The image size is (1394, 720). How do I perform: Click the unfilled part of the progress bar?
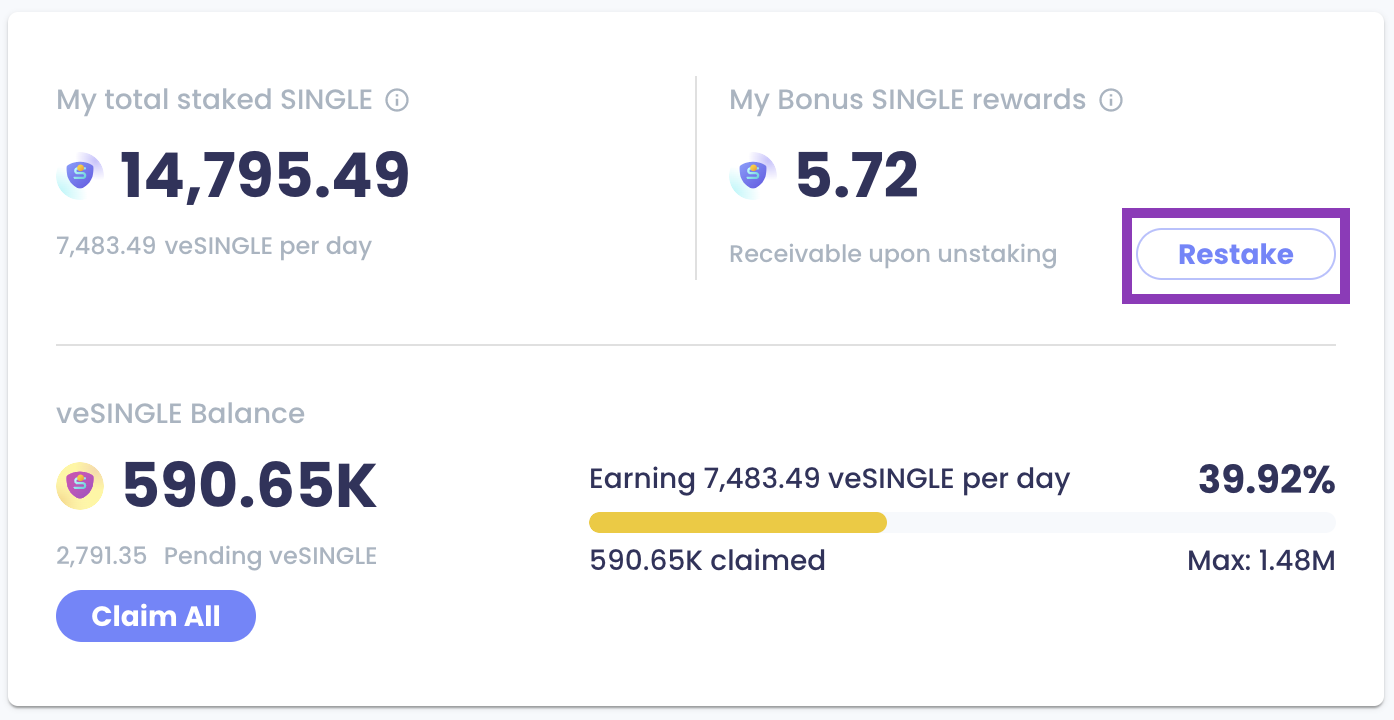[1110, 522]
